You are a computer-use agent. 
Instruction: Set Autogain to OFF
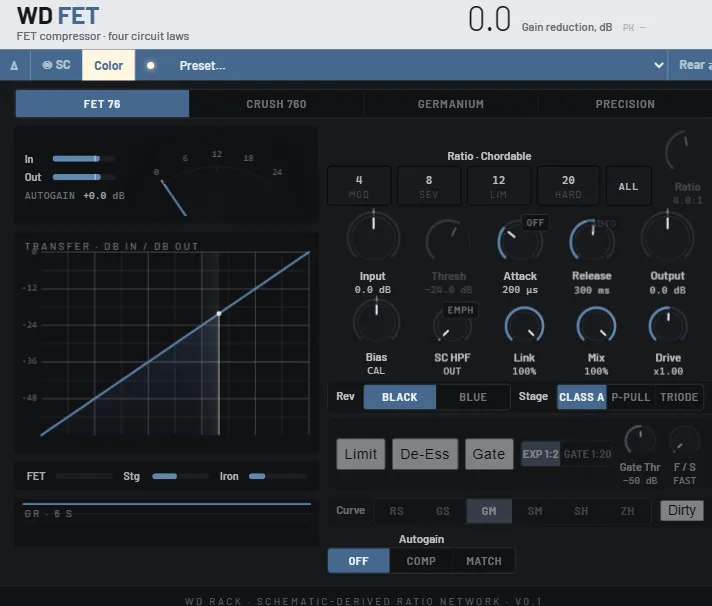pos(359,561)
